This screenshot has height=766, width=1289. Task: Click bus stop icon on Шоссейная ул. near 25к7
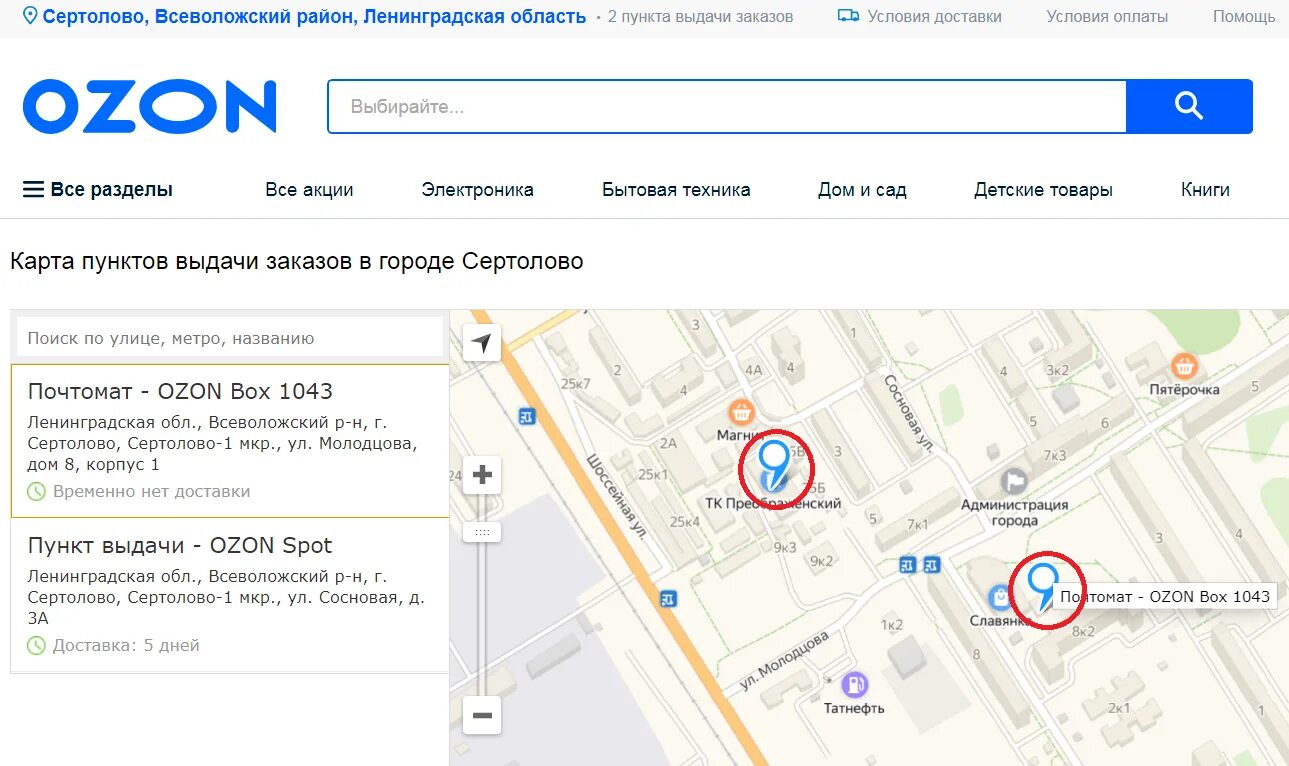tap(527, 416)
